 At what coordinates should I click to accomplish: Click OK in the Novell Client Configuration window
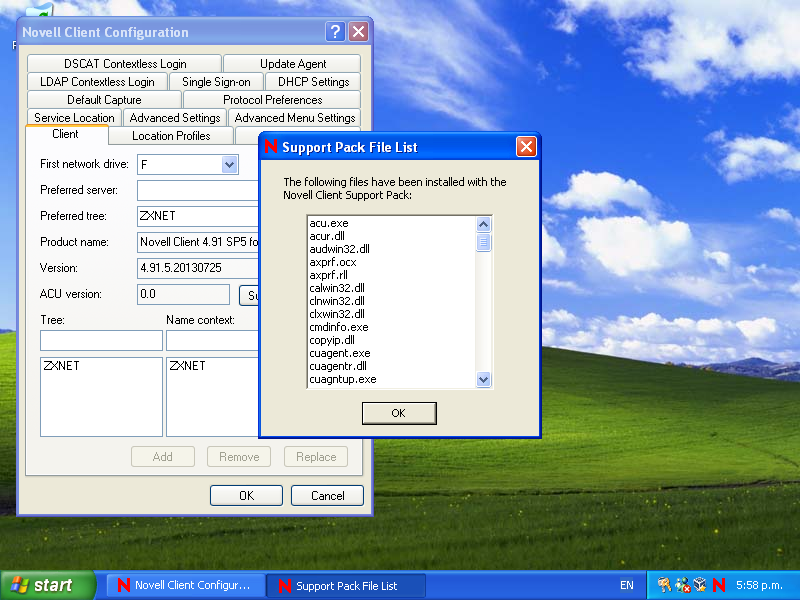click(x=246, y=495)
